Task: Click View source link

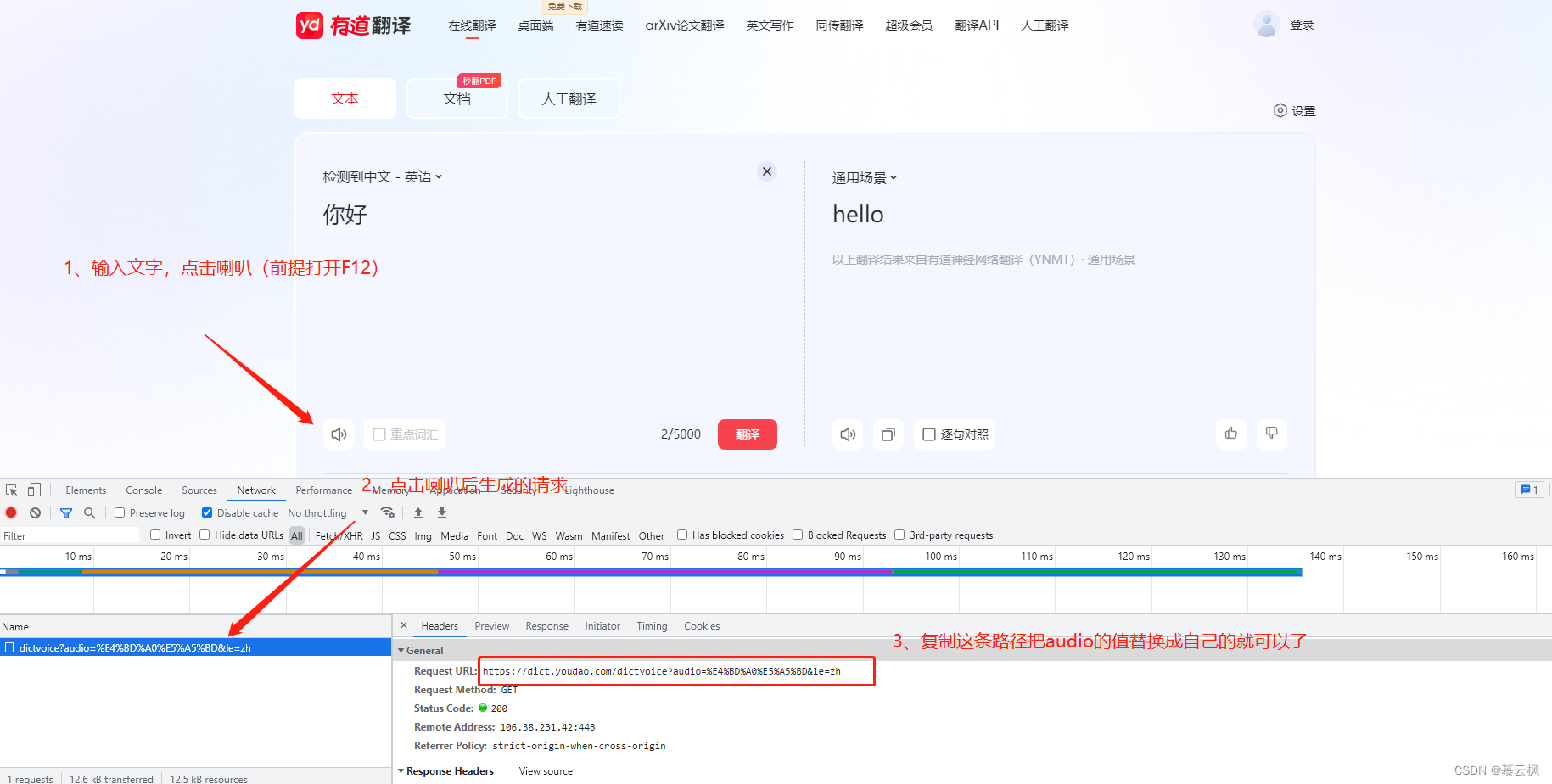Action: click(546, 771)
